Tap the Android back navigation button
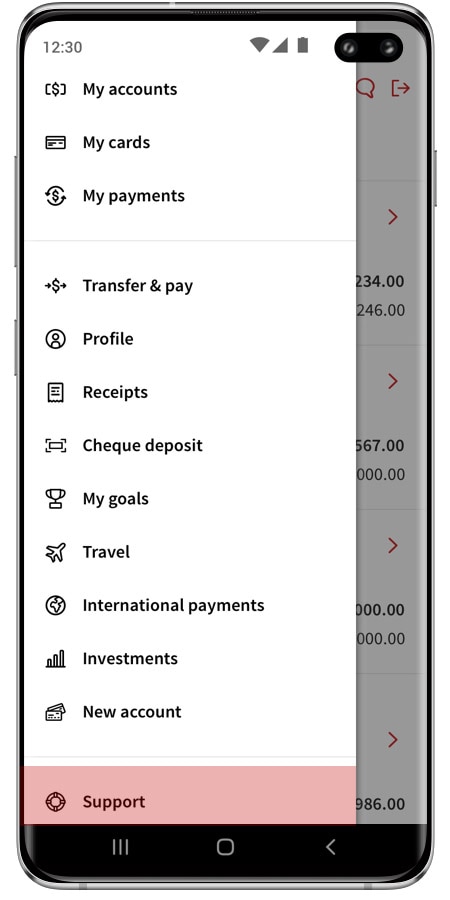This screenshot has height=900, width=450. [x=330, y=847]
